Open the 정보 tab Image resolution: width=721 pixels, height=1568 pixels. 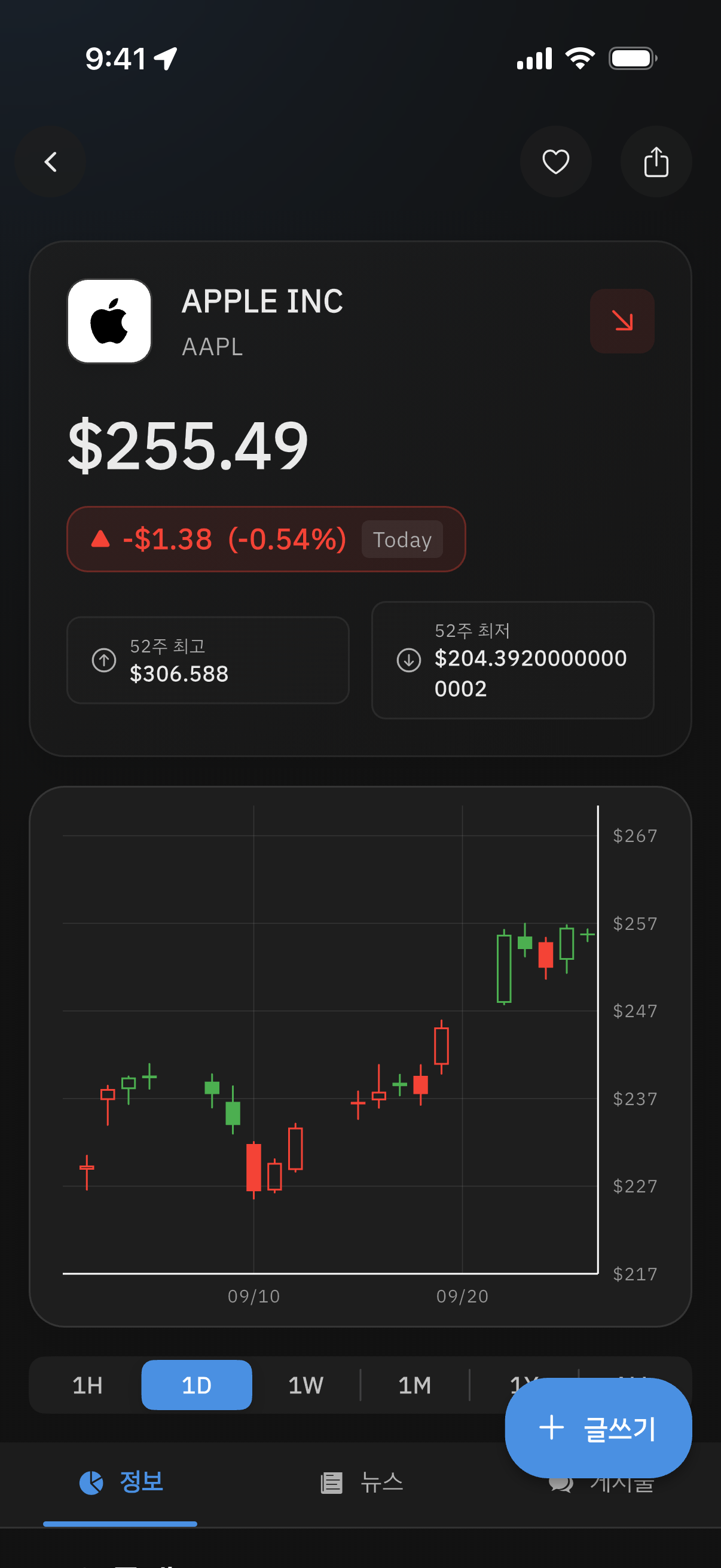tap(121, 1482)
